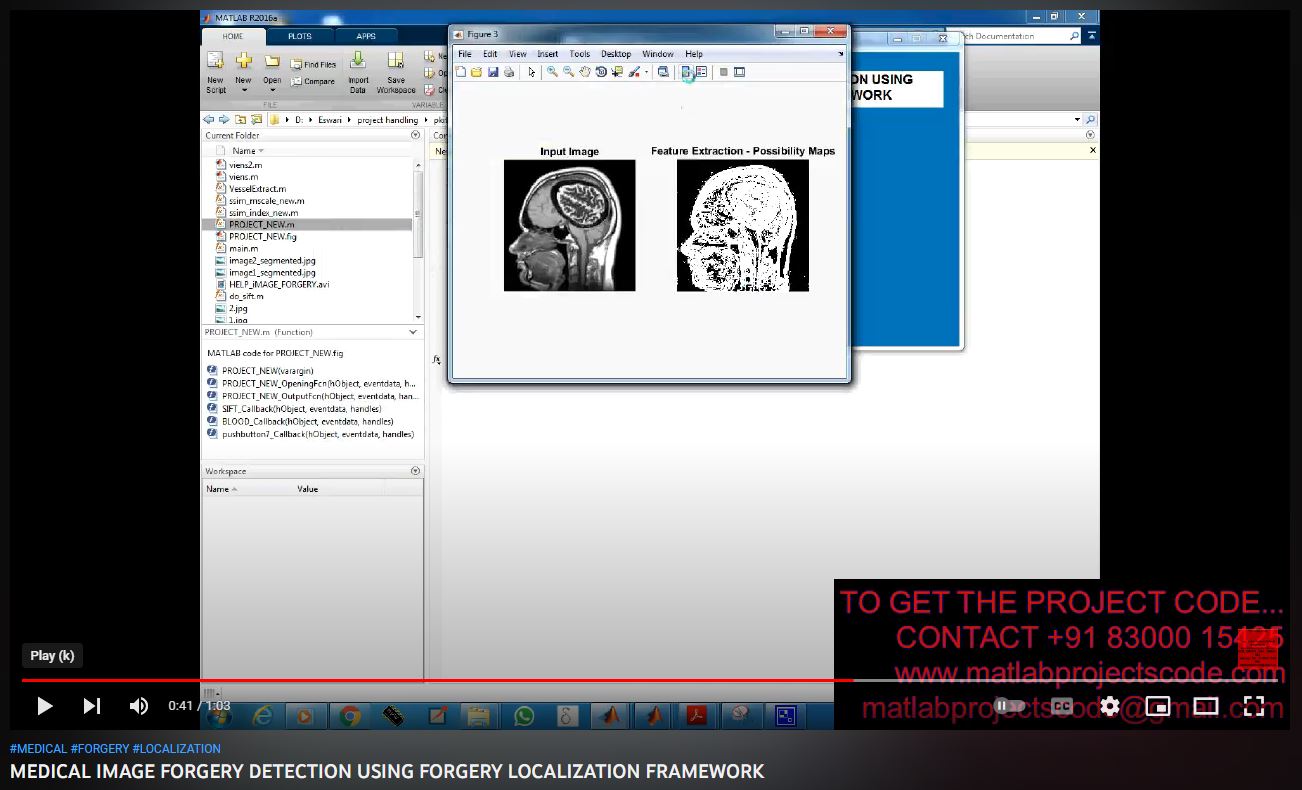Select the Zoom Out magnifier in Figure 3
Image resolution: width=1302 pixels, height=790 pixels.
click(568, 72)
